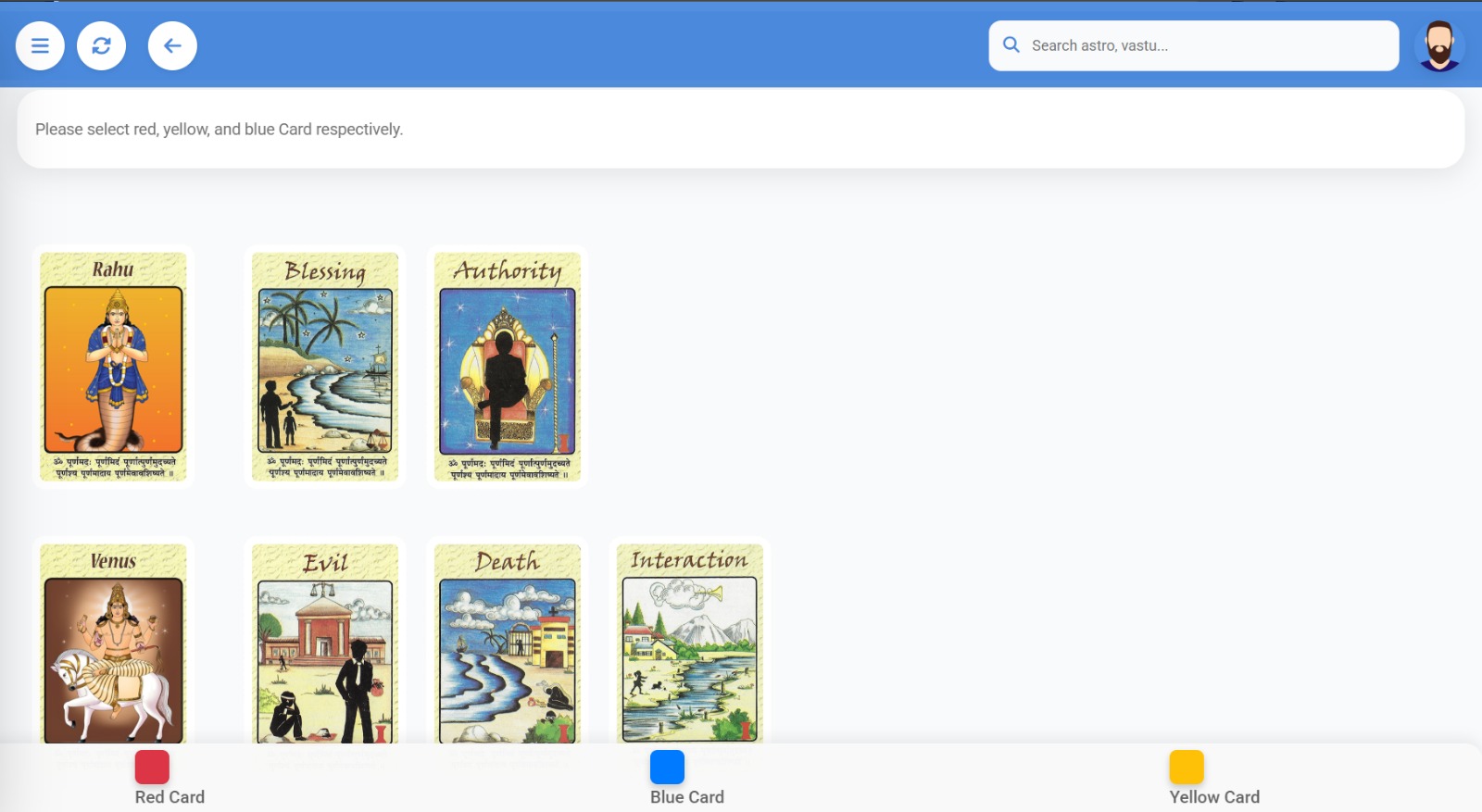
Task: Click the refresh icon button
Action: (101, 45)
